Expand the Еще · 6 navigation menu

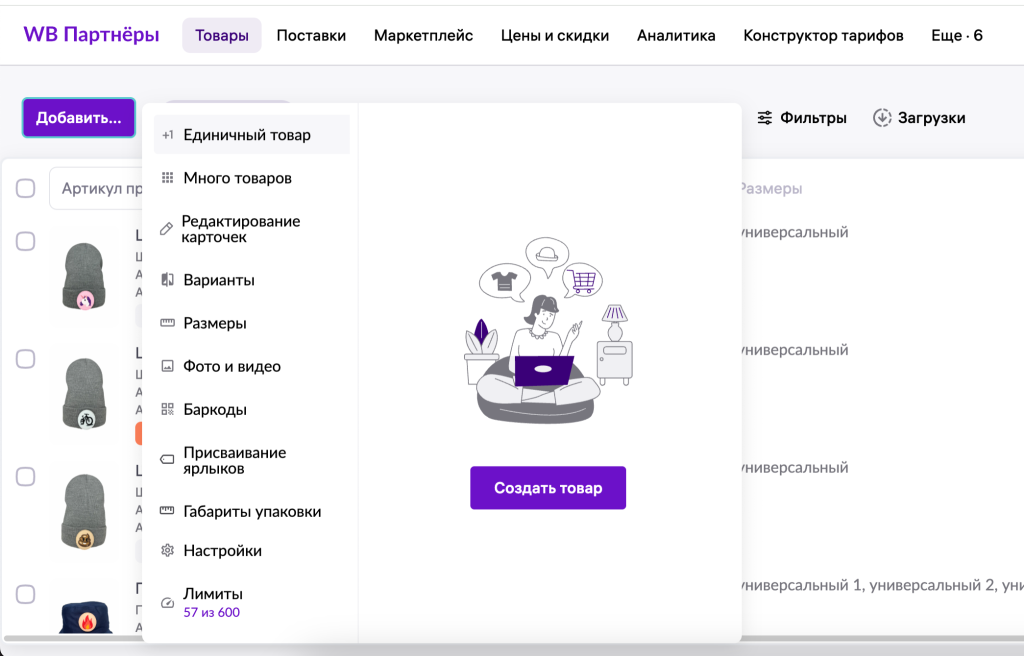(957, 35)
